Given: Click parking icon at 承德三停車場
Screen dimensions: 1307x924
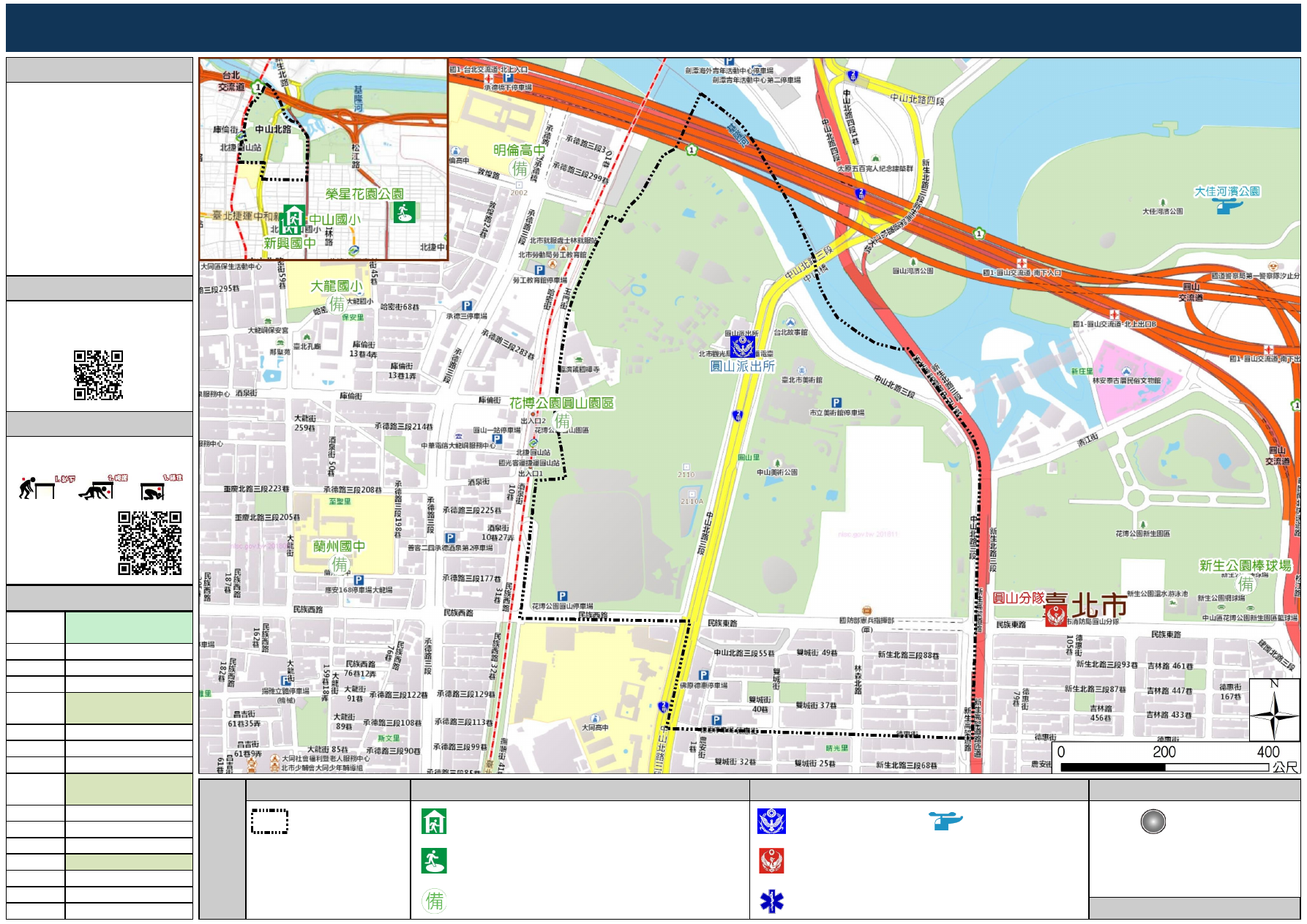Looking at the screenshot, I should pos(466,306).
